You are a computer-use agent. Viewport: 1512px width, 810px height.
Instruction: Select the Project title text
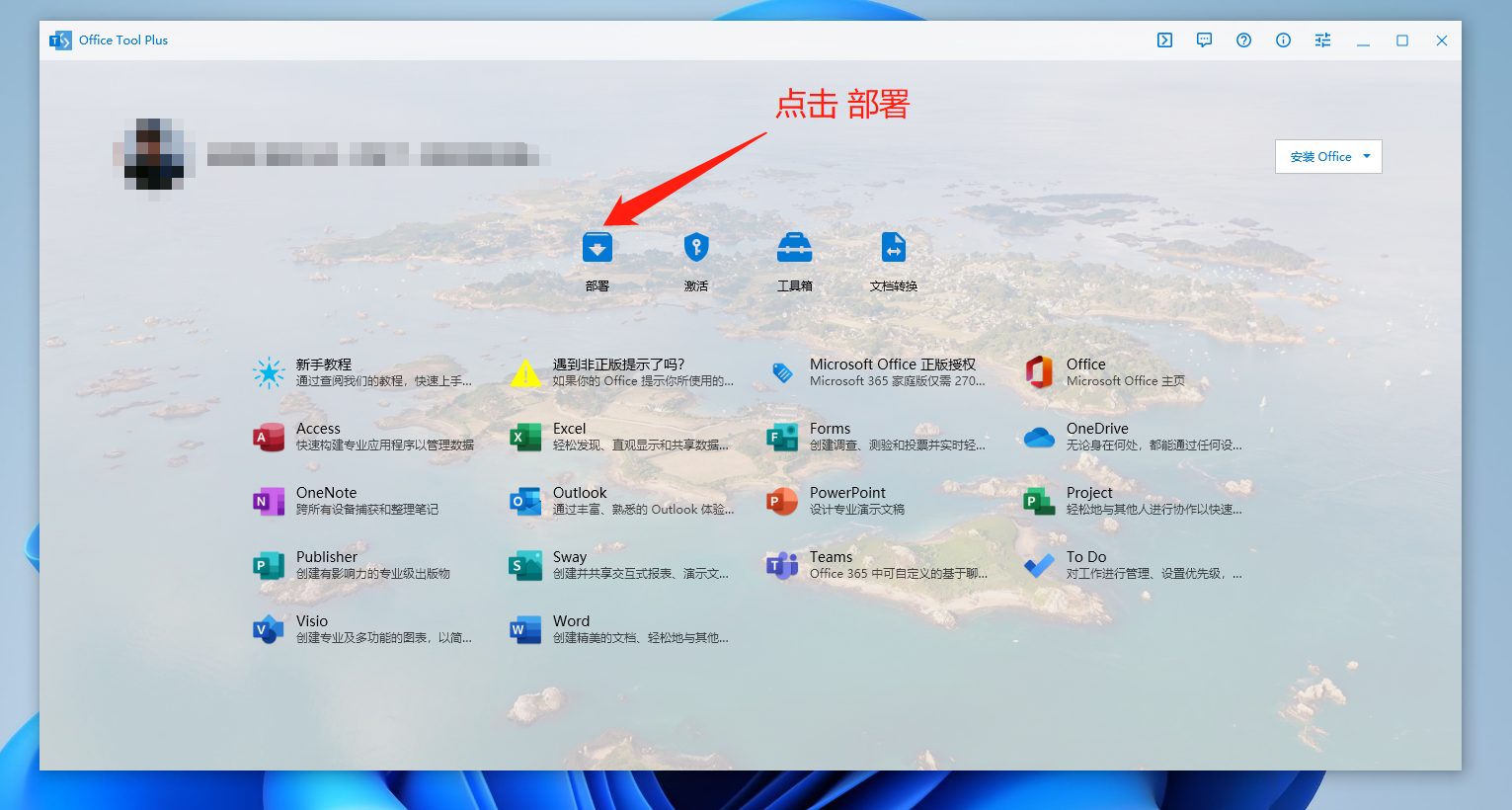(x=1089, y=493)
